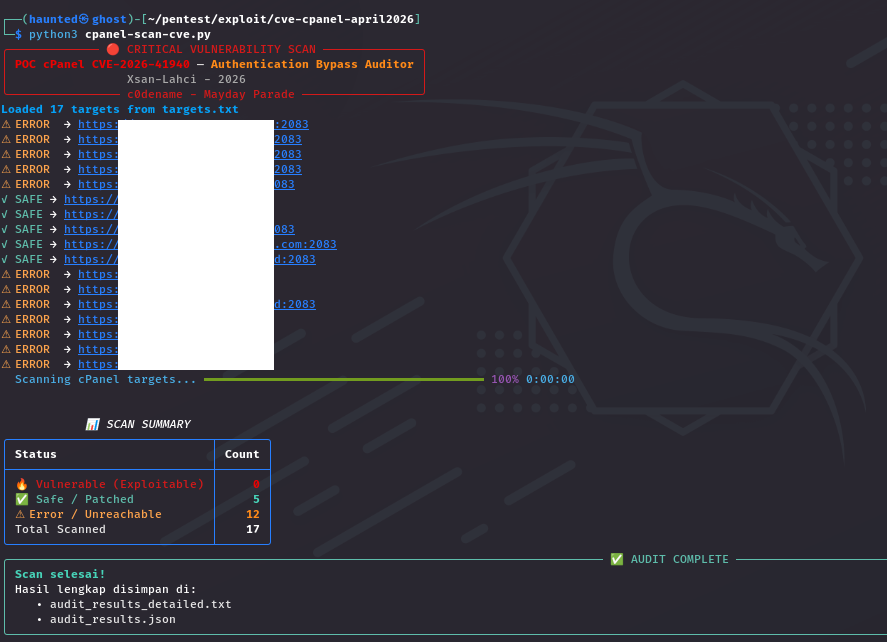887x642 pixels.
Task: Click the fire icon next to Vulnerable
Action: 21,484
